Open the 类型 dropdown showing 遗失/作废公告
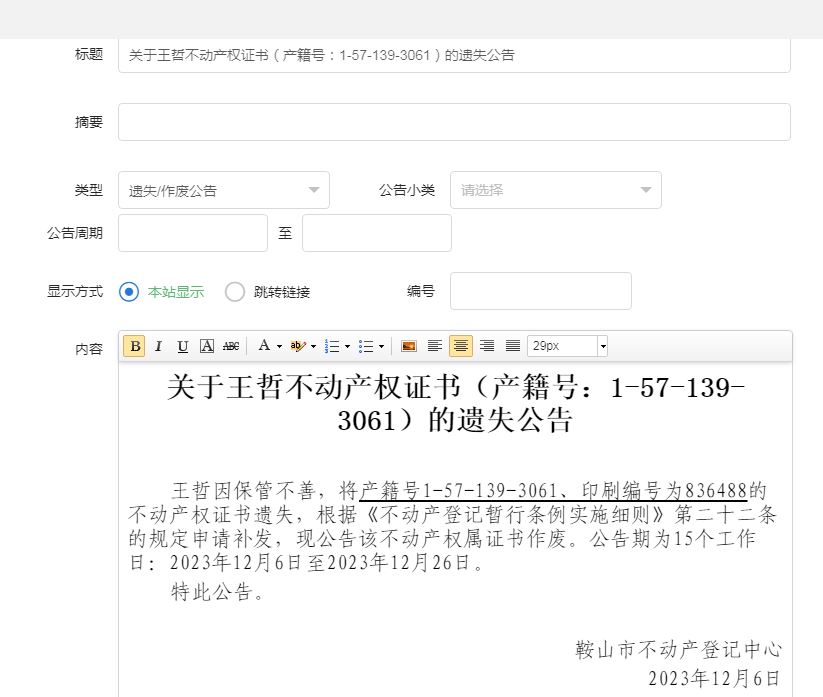The image size is (823, 697). coord(224,190)
